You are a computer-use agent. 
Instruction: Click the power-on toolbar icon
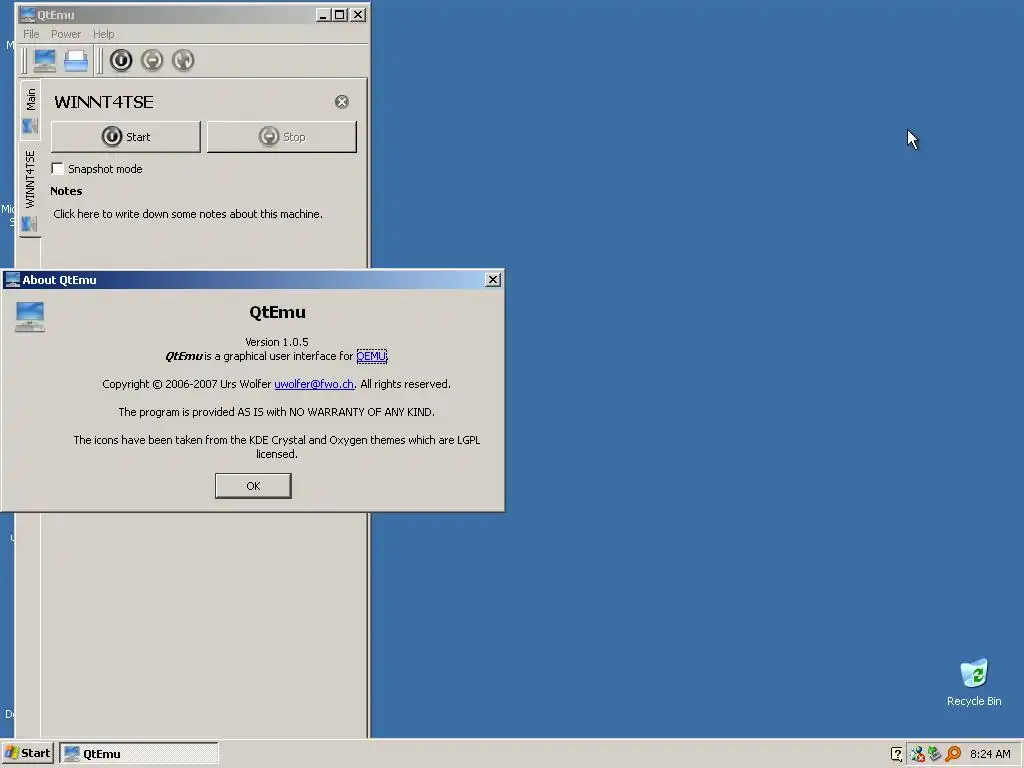point(121,61)
